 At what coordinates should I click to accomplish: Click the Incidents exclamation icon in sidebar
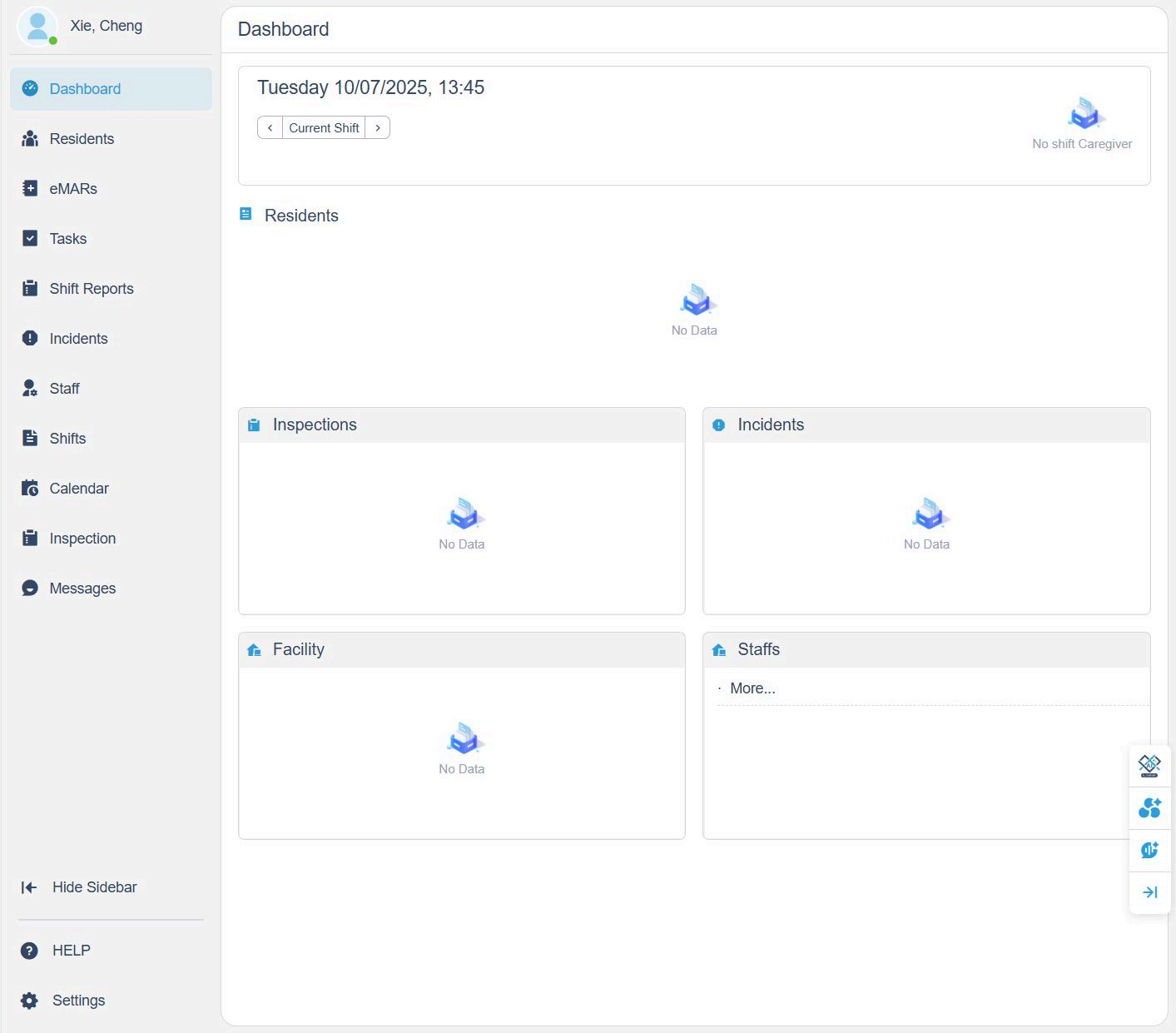[x=30, y=339]
